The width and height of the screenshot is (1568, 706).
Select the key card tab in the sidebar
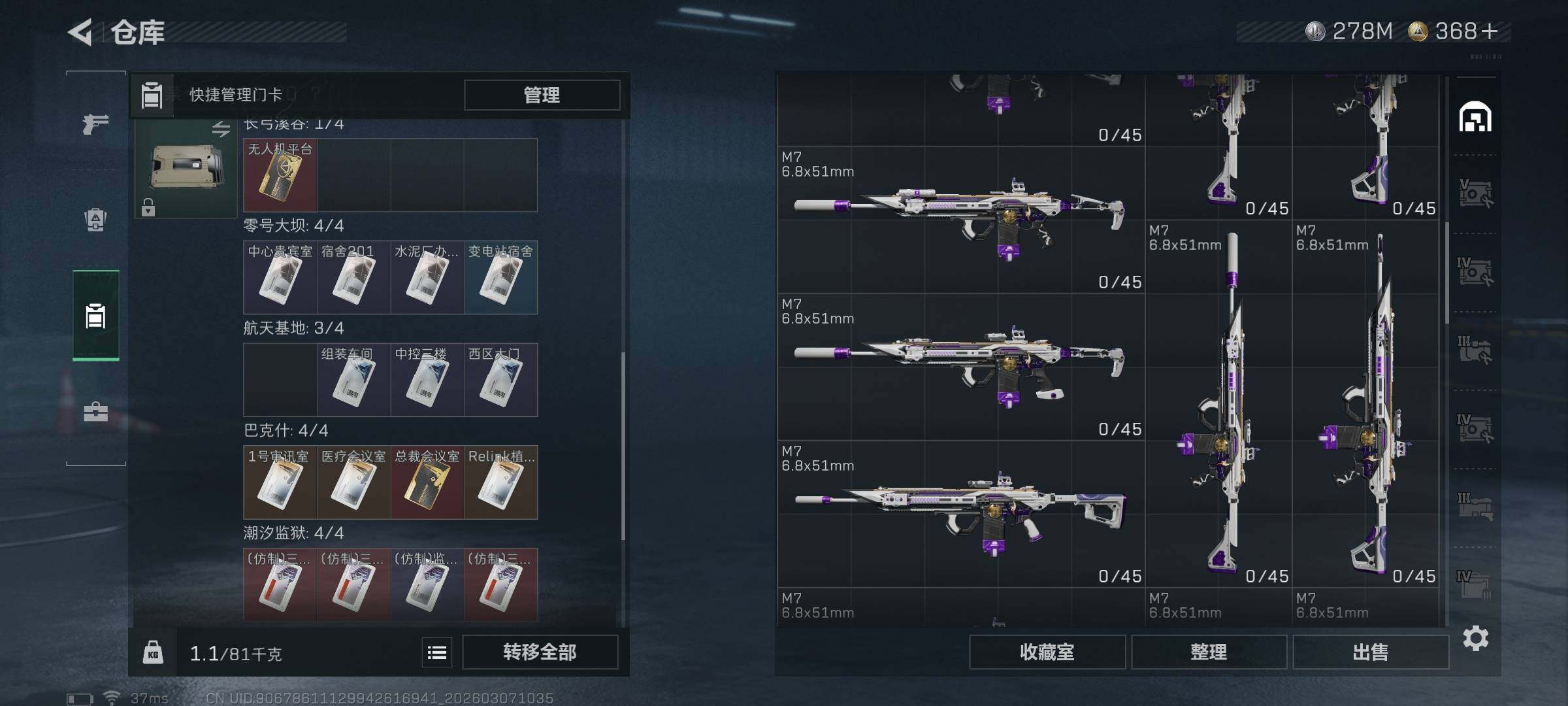(95, 316)
